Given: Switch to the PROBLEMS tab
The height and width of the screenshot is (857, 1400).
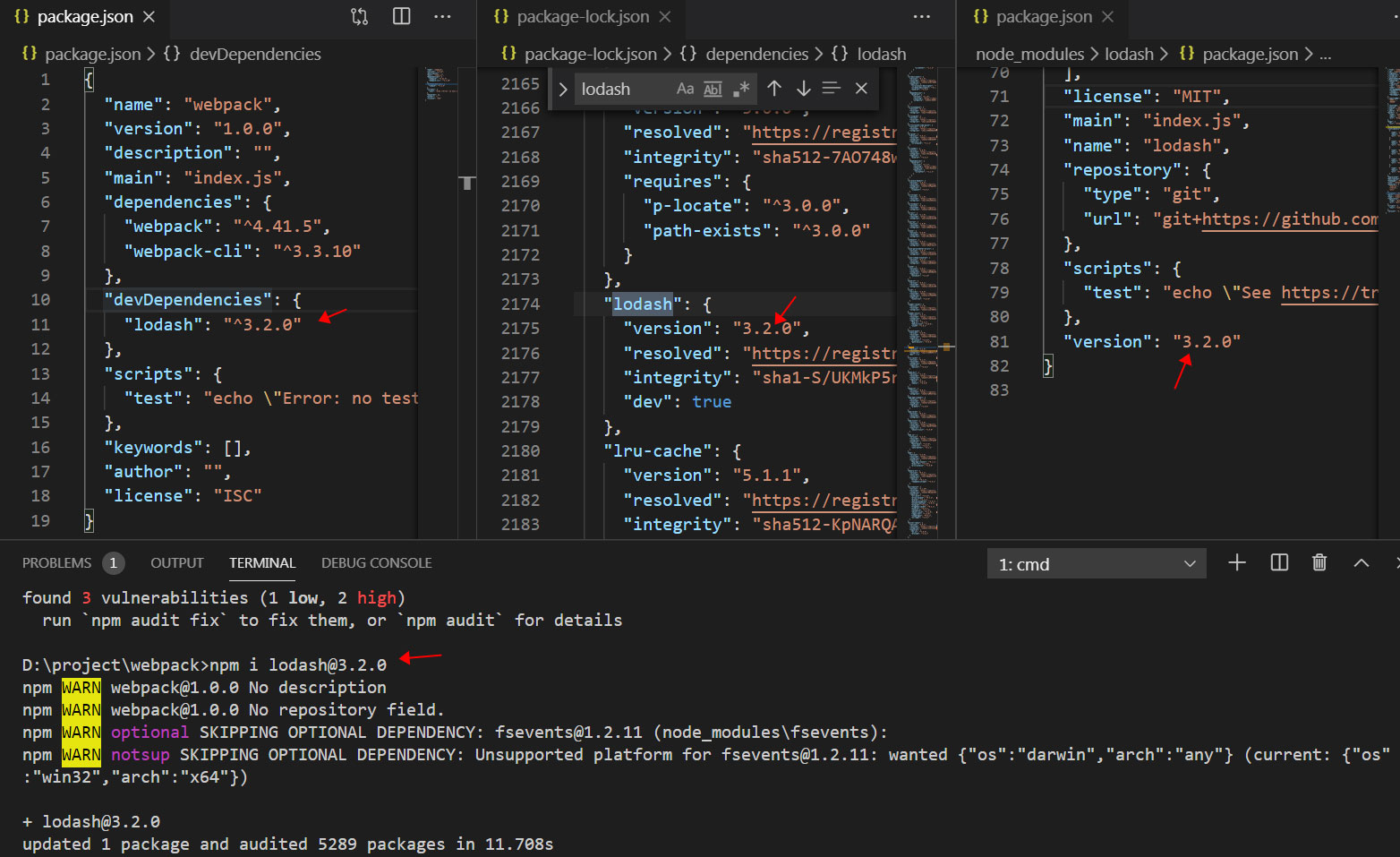Looking at the screenshot, I should (x=56, y=562).
